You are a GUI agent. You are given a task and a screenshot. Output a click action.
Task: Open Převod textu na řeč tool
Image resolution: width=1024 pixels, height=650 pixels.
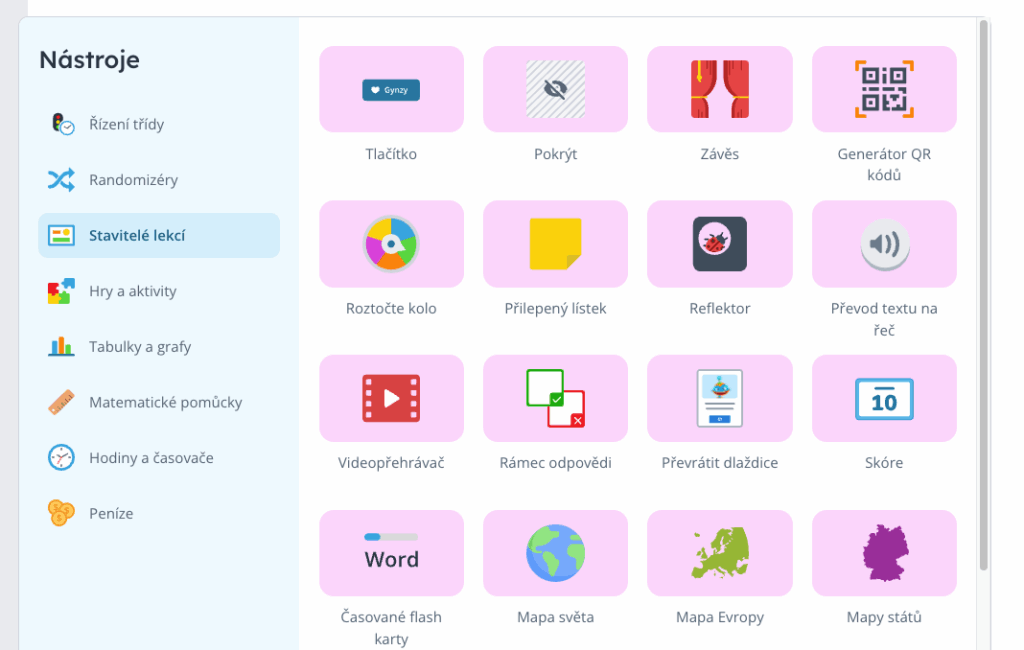click(x=883, y=244)
